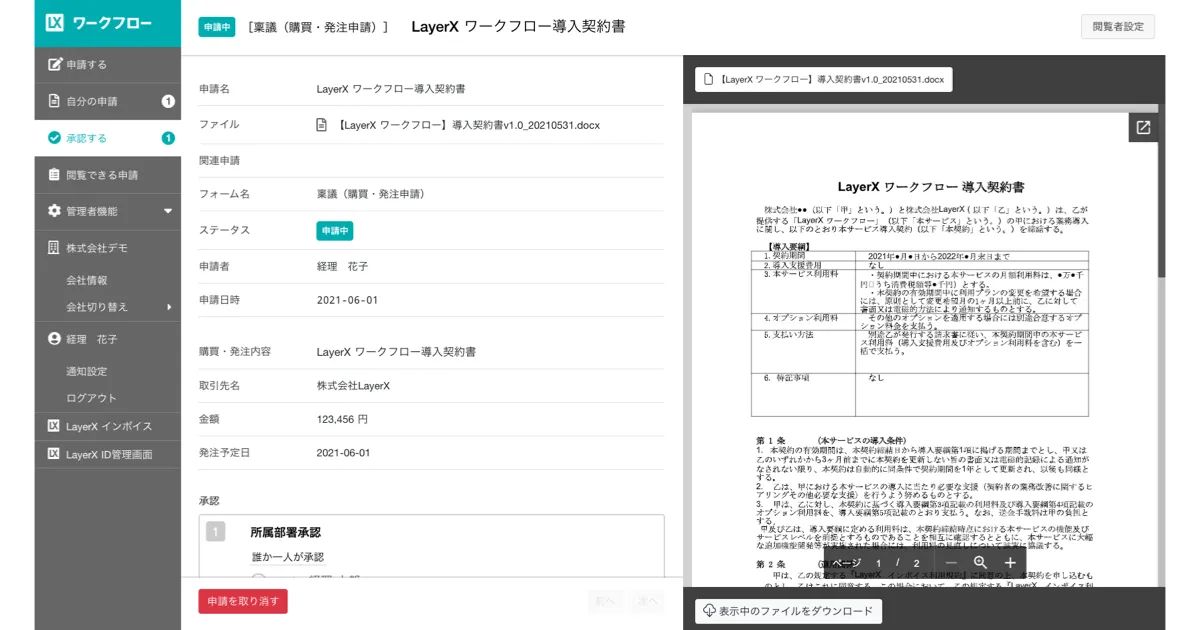Expand the 管理者機能 menu arrow

(x=167, y=211)
